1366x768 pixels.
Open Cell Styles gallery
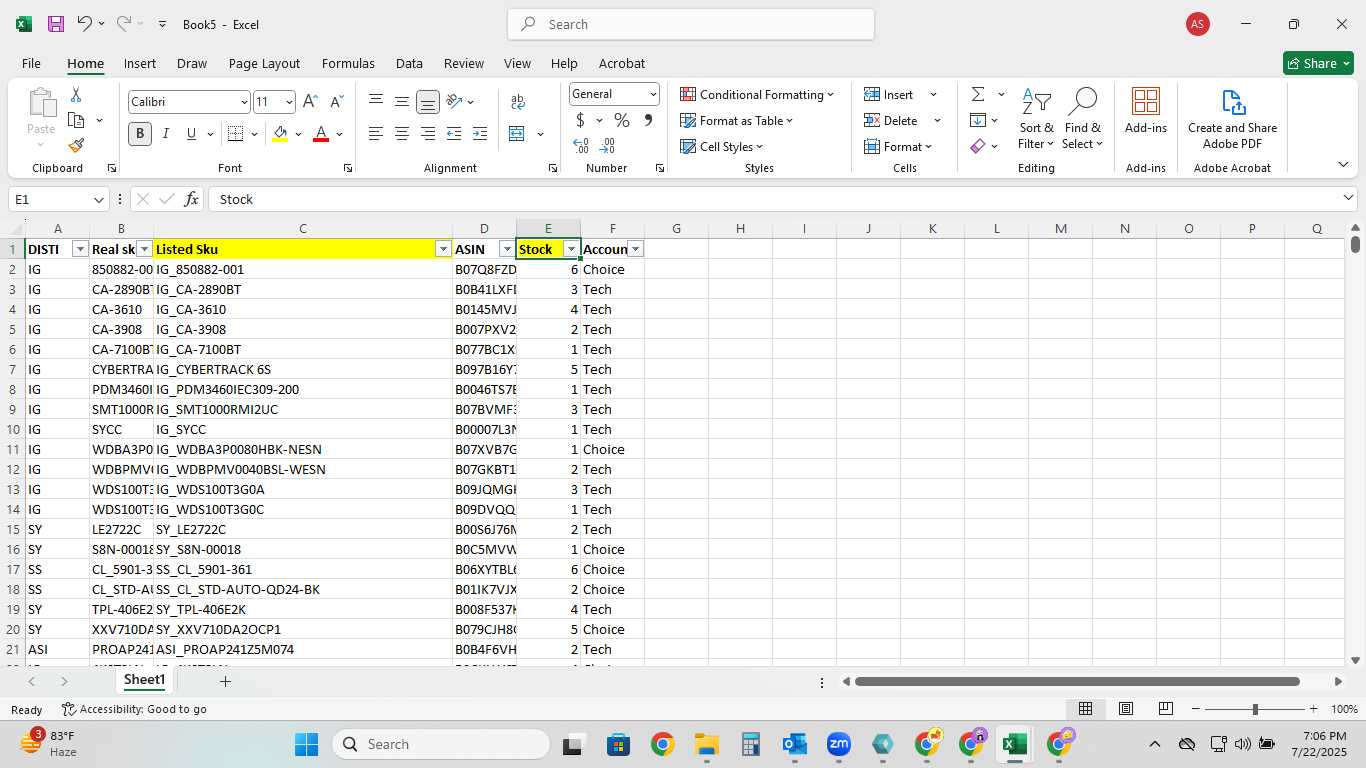721,146
